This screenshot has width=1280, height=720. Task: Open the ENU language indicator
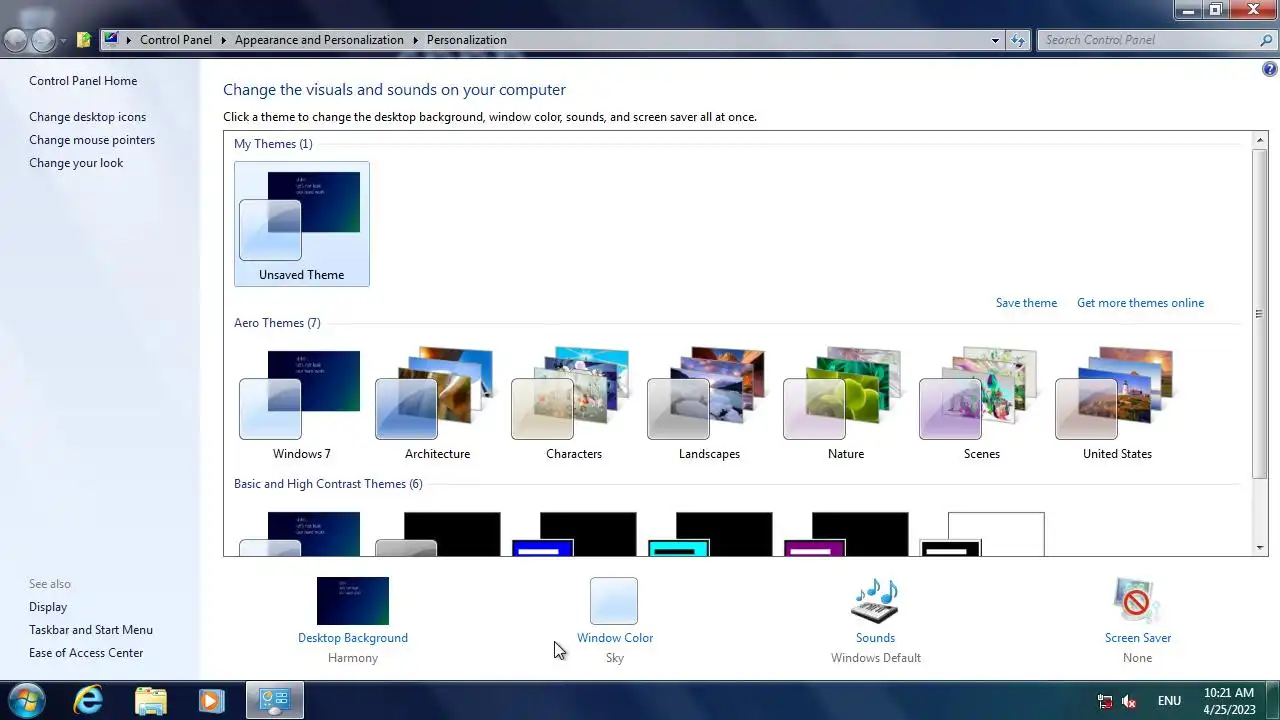(1169, 701)
